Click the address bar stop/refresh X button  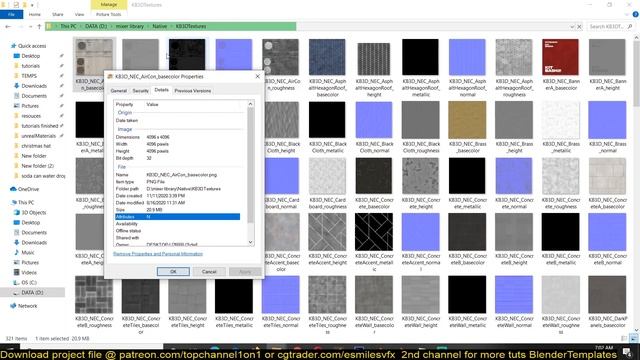click(x=579, y=27)
